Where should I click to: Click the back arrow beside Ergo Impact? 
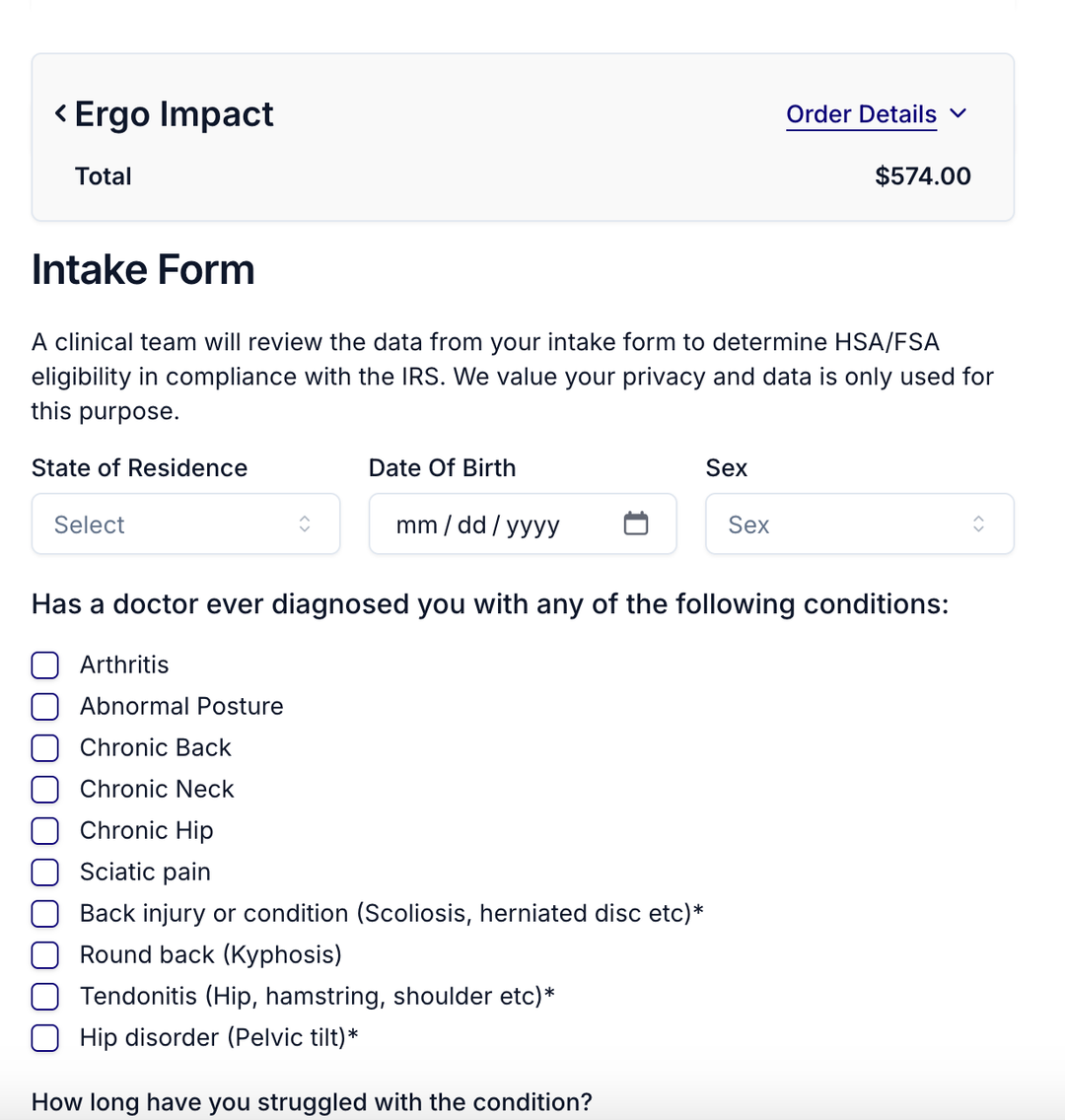tap(61, 113)
